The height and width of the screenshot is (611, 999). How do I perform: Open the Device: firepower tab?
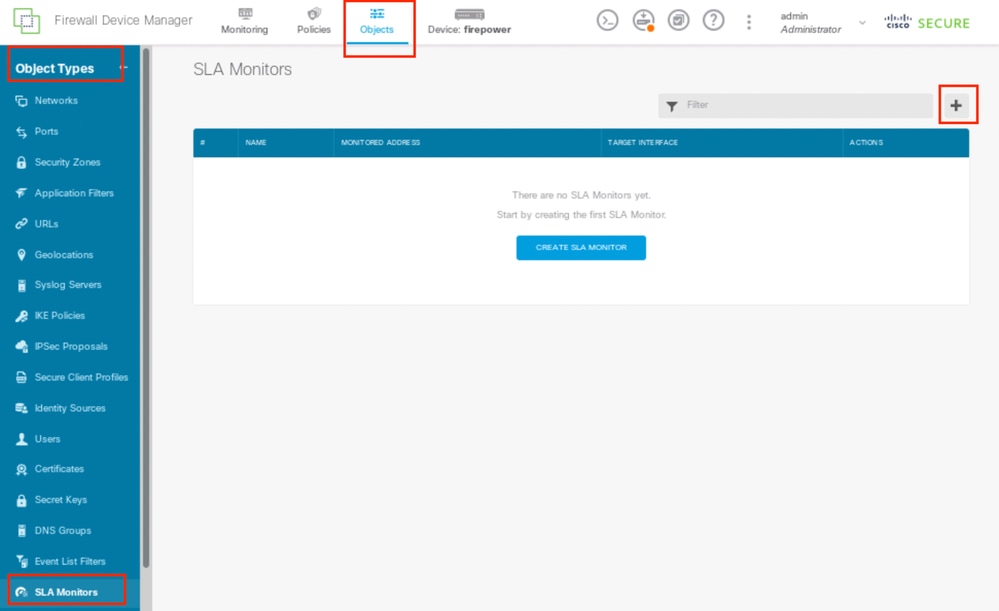coord(470,21)
